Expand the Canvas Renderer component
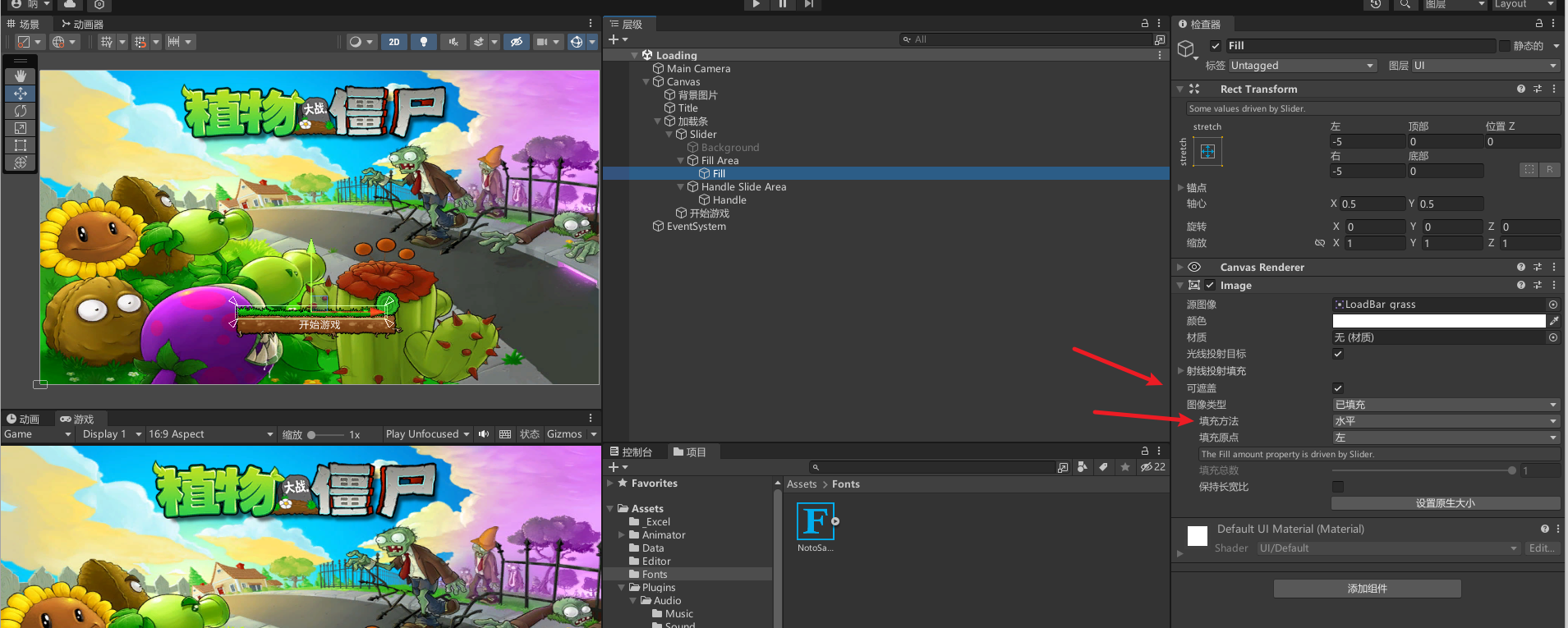This screenshot has width=1568, height=628. coord(1180,268)
